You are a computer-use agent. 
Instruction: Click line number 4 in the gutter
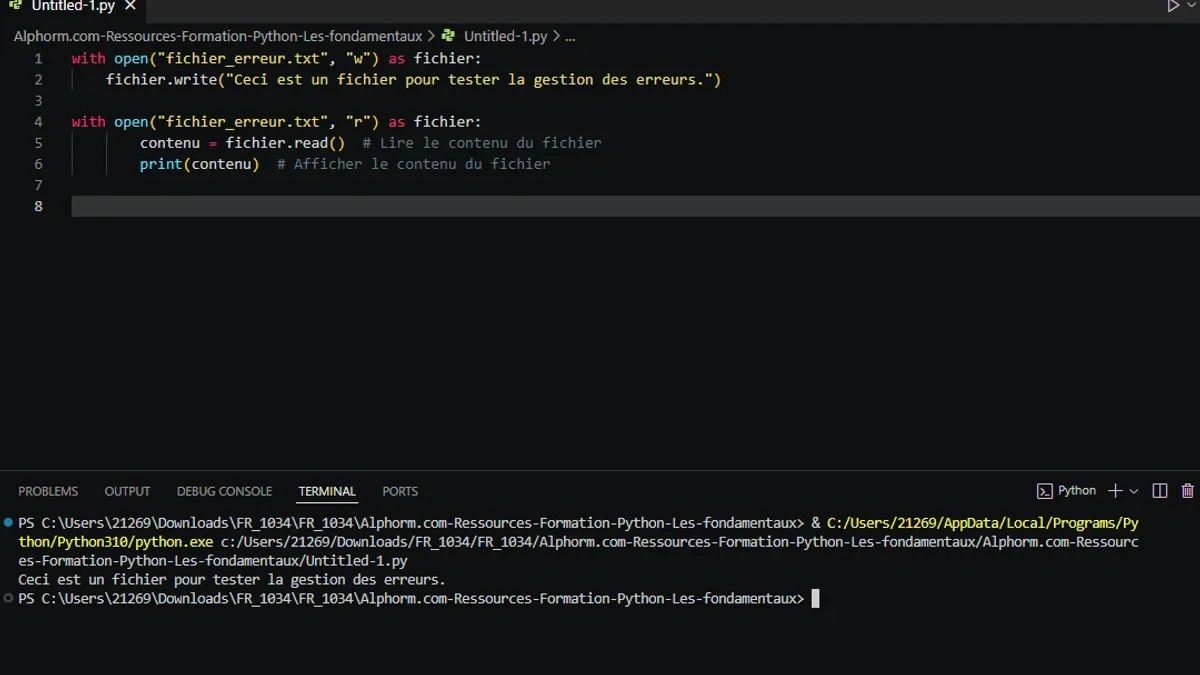38,122
